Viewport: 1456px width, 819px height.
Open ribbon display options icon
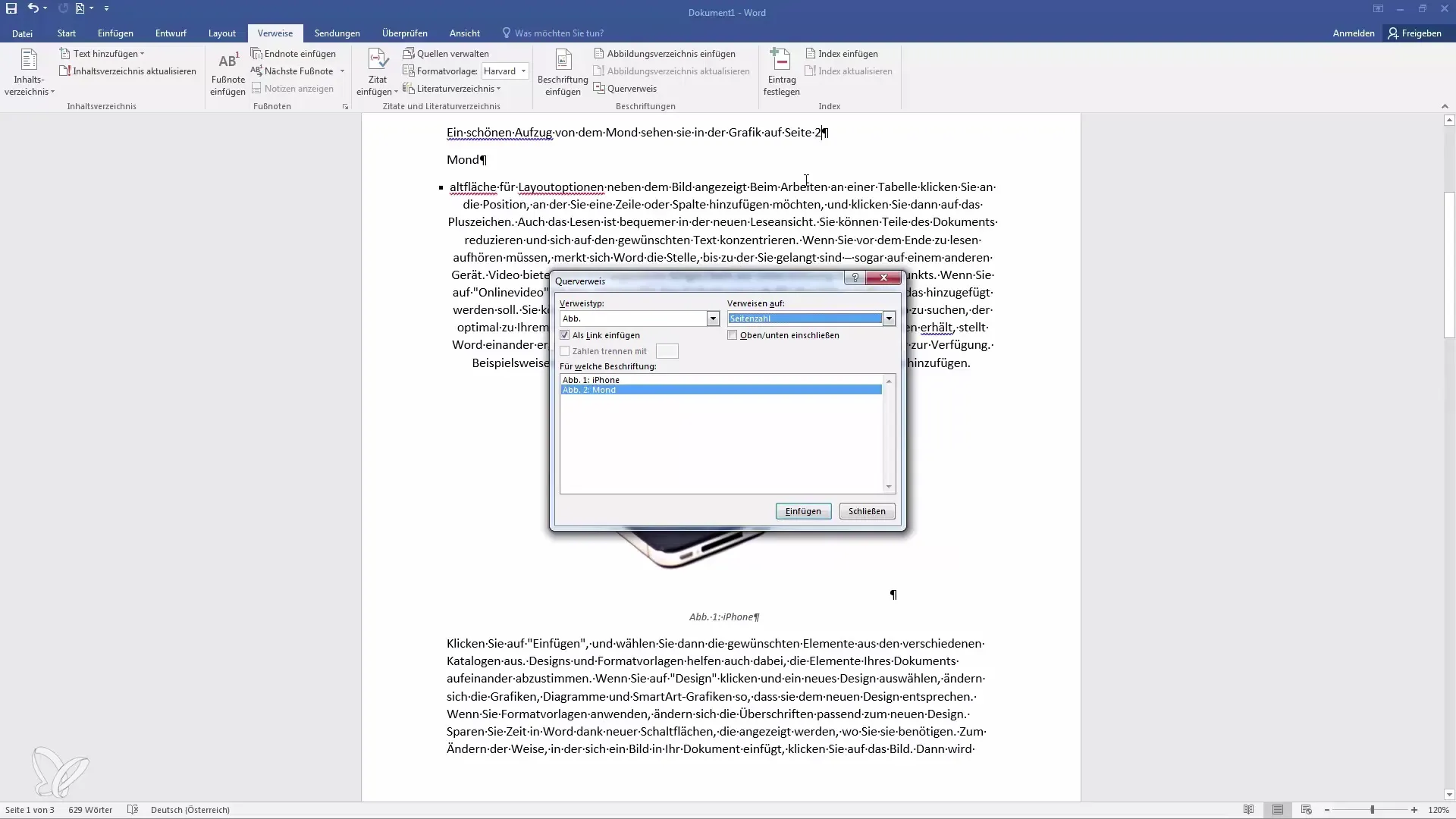(x=1378, y=8)
